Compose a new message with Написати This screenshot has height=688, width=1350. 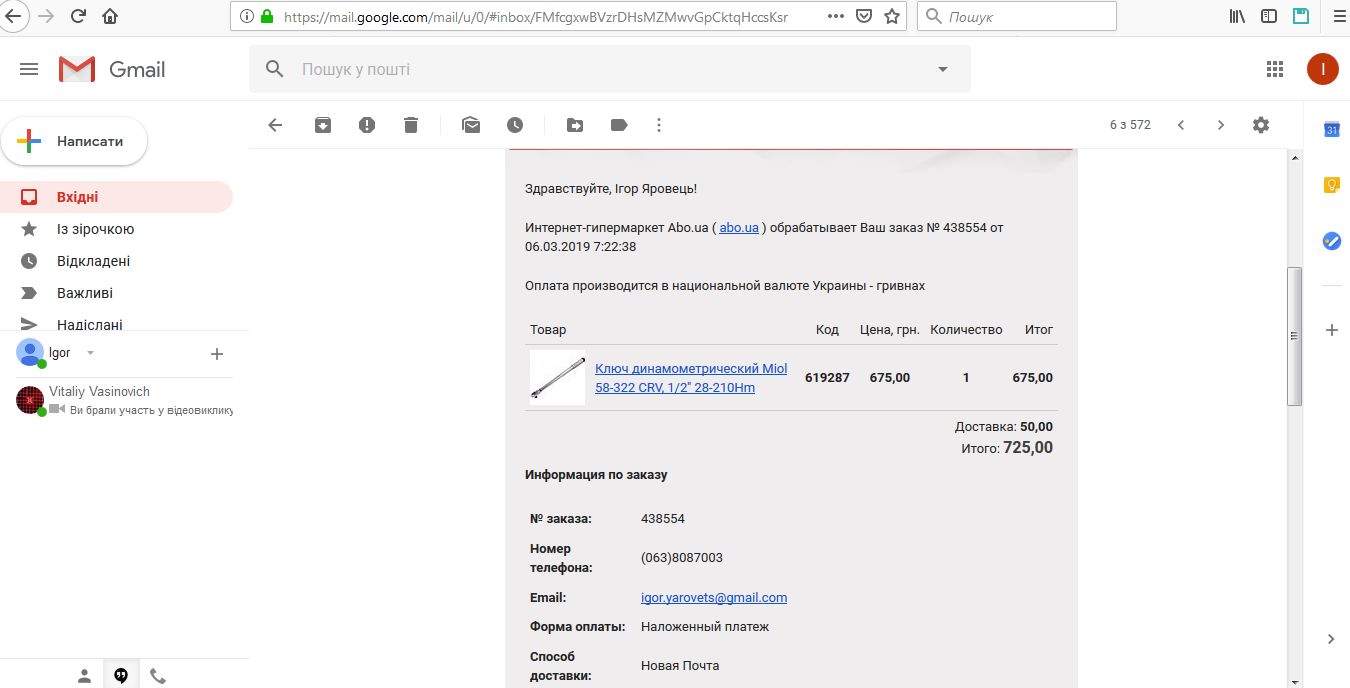(x=74, y=141)
